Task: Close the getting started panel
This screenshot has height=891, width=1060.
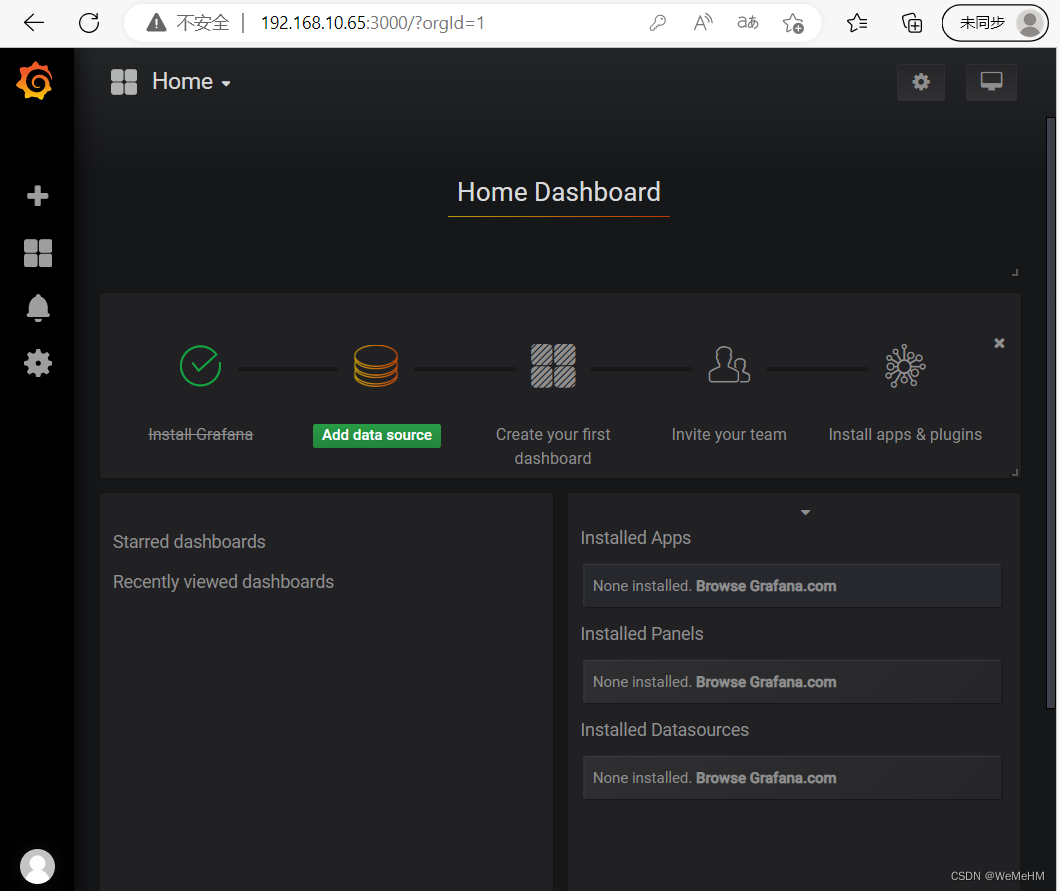Action: pyautogui.click(x=999, y=343)
